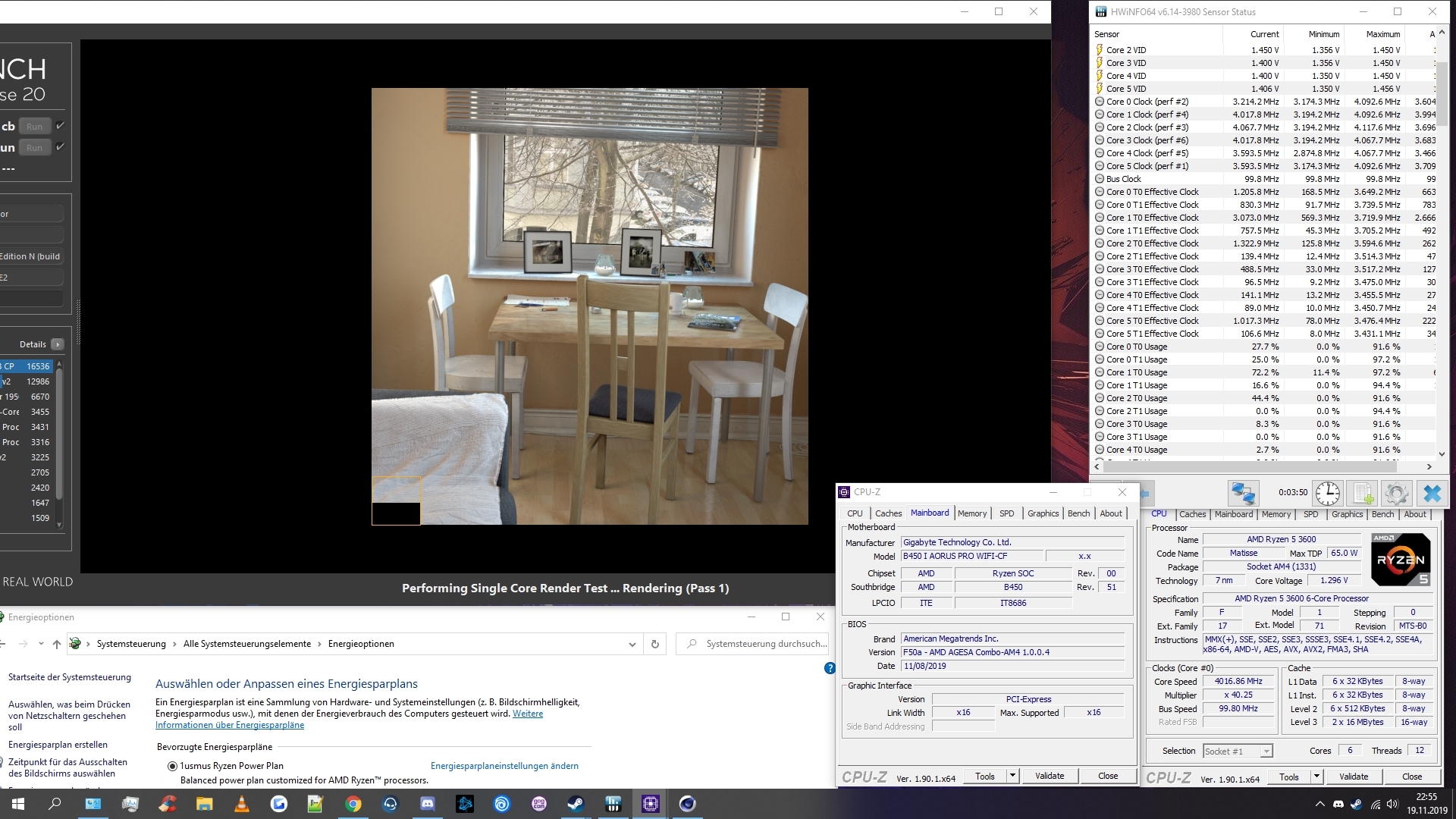Image resolution: width=1456 pixels, height=819 pixels.
Task: Open VLC media player from taskbar
Action: (242, 804)
